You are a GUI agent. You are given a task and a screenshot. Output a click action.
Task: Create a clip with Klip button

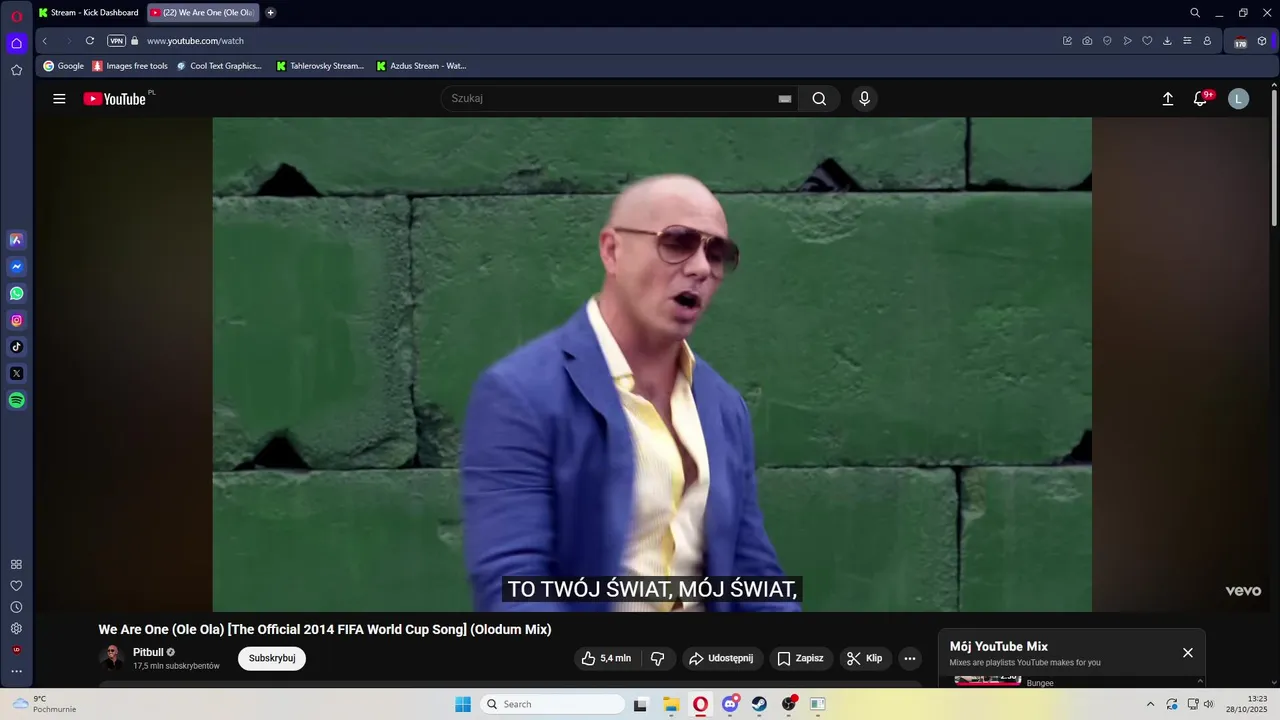pyautogui.click(x=865, y=658)
